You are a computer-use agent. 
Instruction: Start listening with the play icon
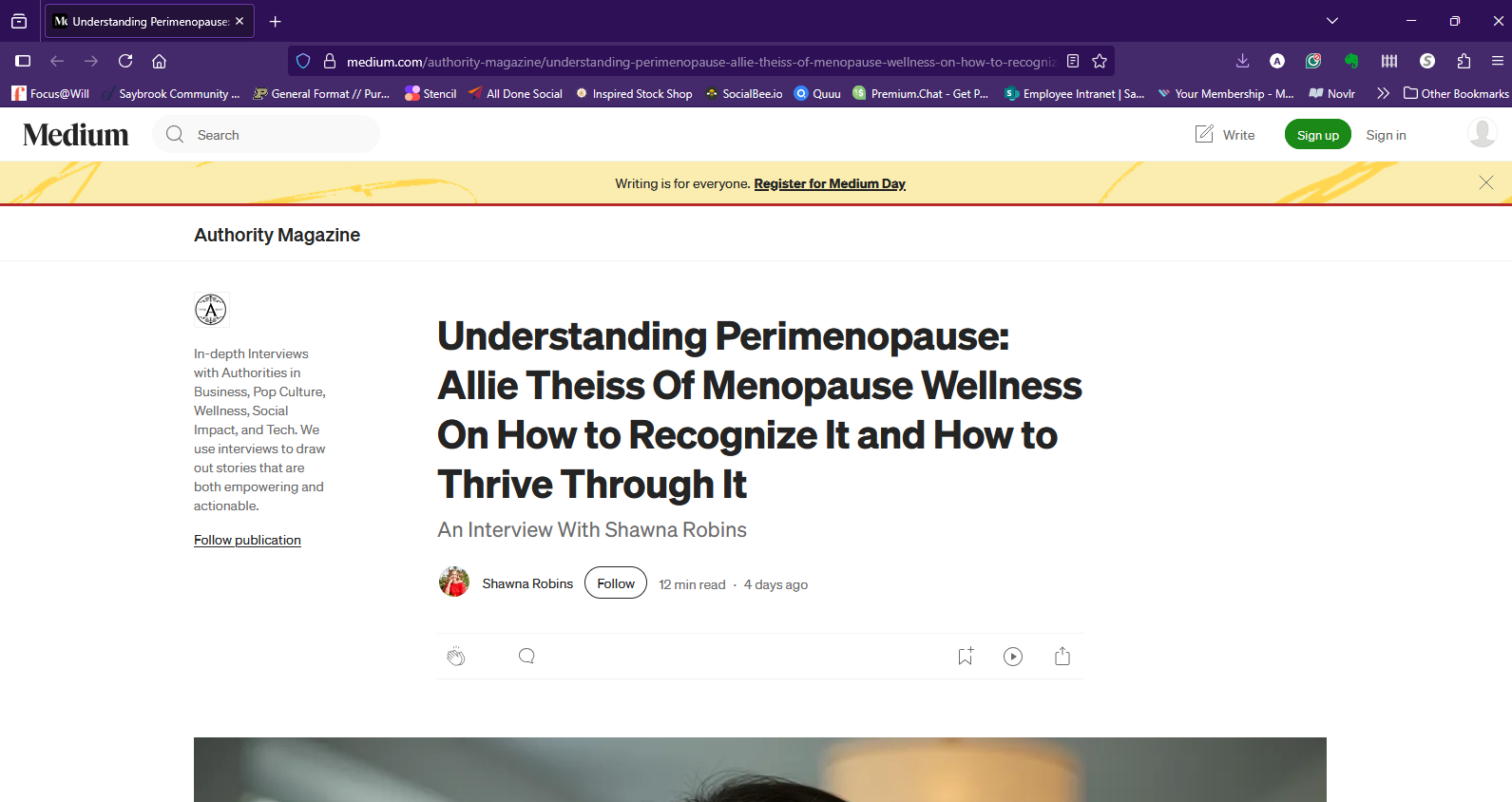click(1013, 657)
